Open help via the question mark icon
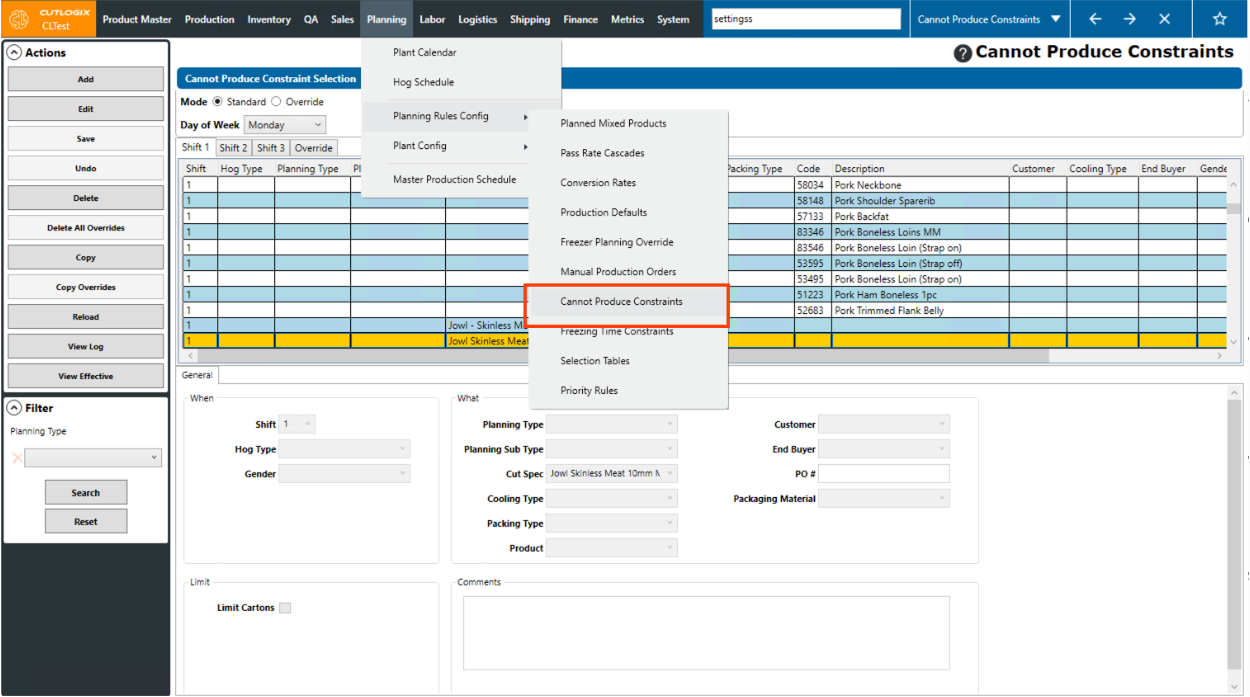Image resolution: width=1250 pixels, height=697 pixels. pyautogui.click(x=962, y=54)
